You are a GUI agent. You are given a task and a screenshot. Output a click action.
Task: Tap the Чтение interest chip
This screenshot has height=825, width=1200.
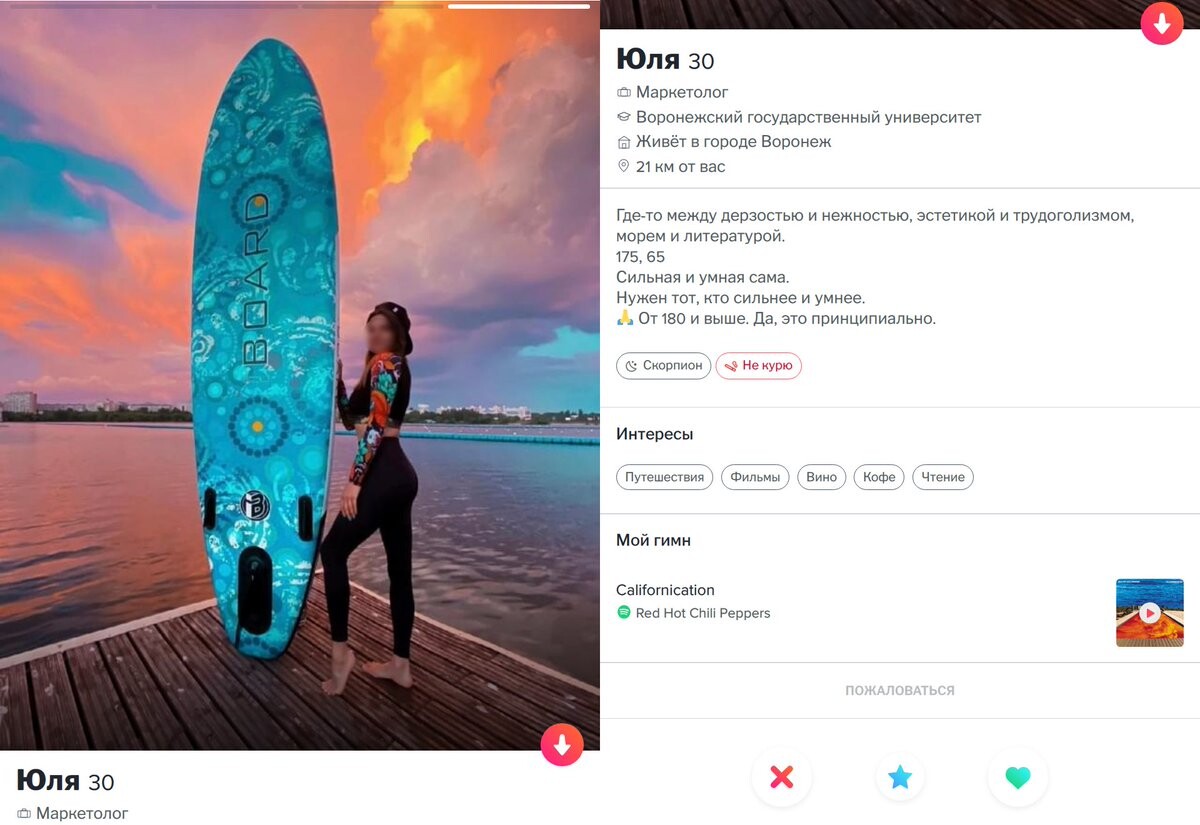click(x=943, y=477)
